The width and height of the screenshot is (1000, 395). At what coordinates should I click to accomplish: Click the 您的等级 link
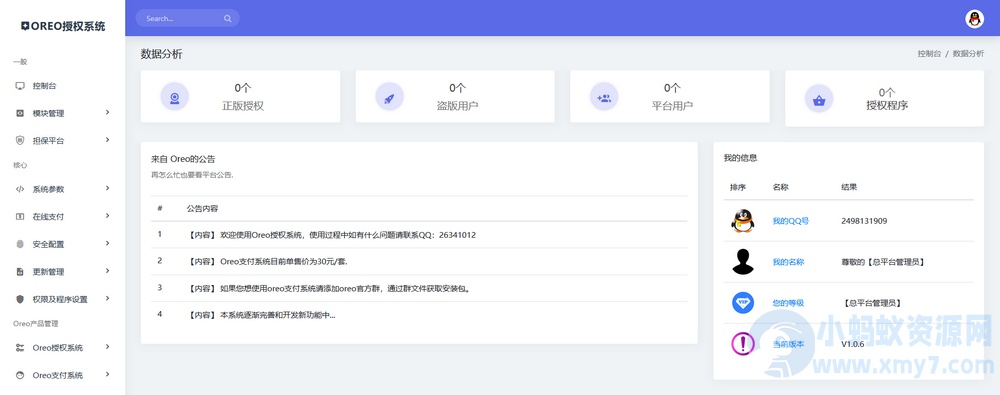(788, 303)
